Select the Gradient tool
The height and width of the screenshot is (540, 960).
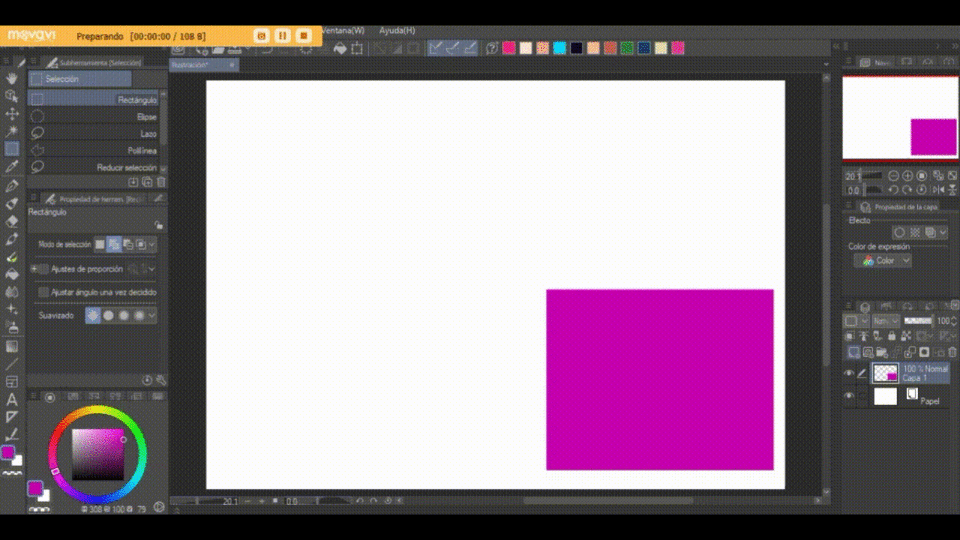[12, 347]
